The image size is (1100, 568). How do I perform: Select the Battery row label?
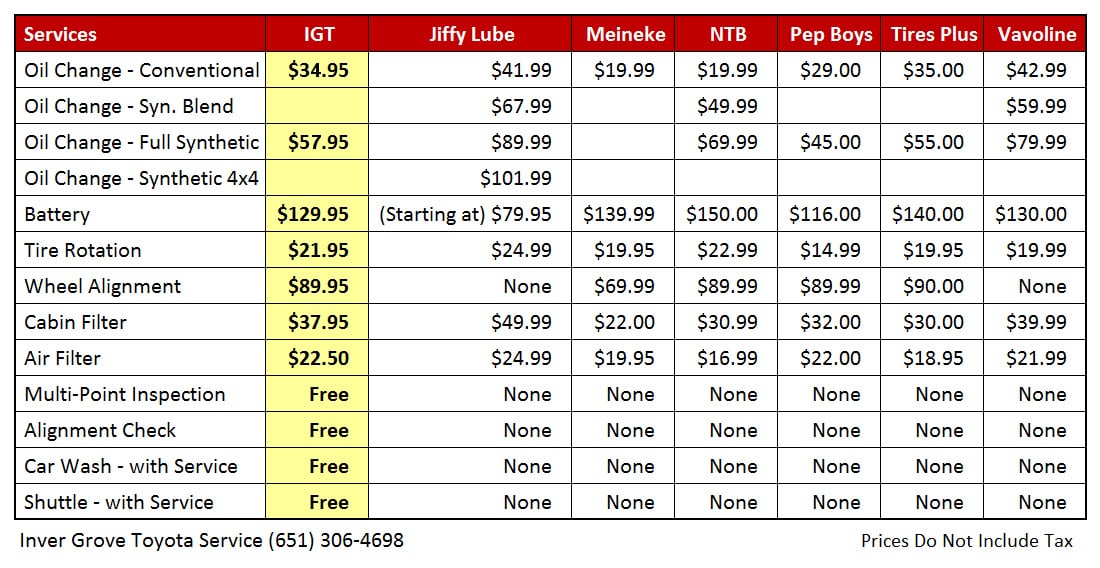(57, 214)
